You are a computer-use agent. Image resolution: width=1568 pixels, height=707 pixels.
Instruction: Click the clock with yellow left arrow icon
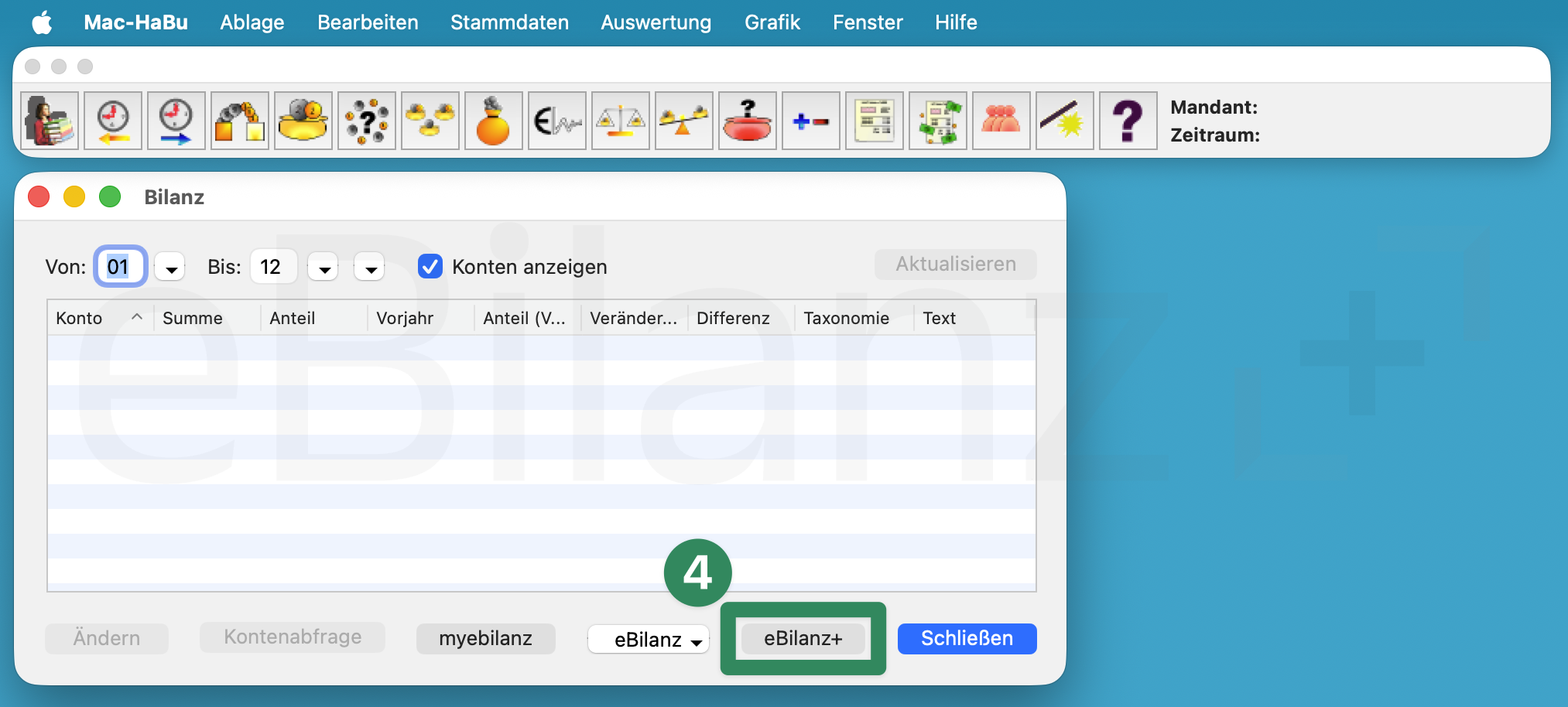113,121
